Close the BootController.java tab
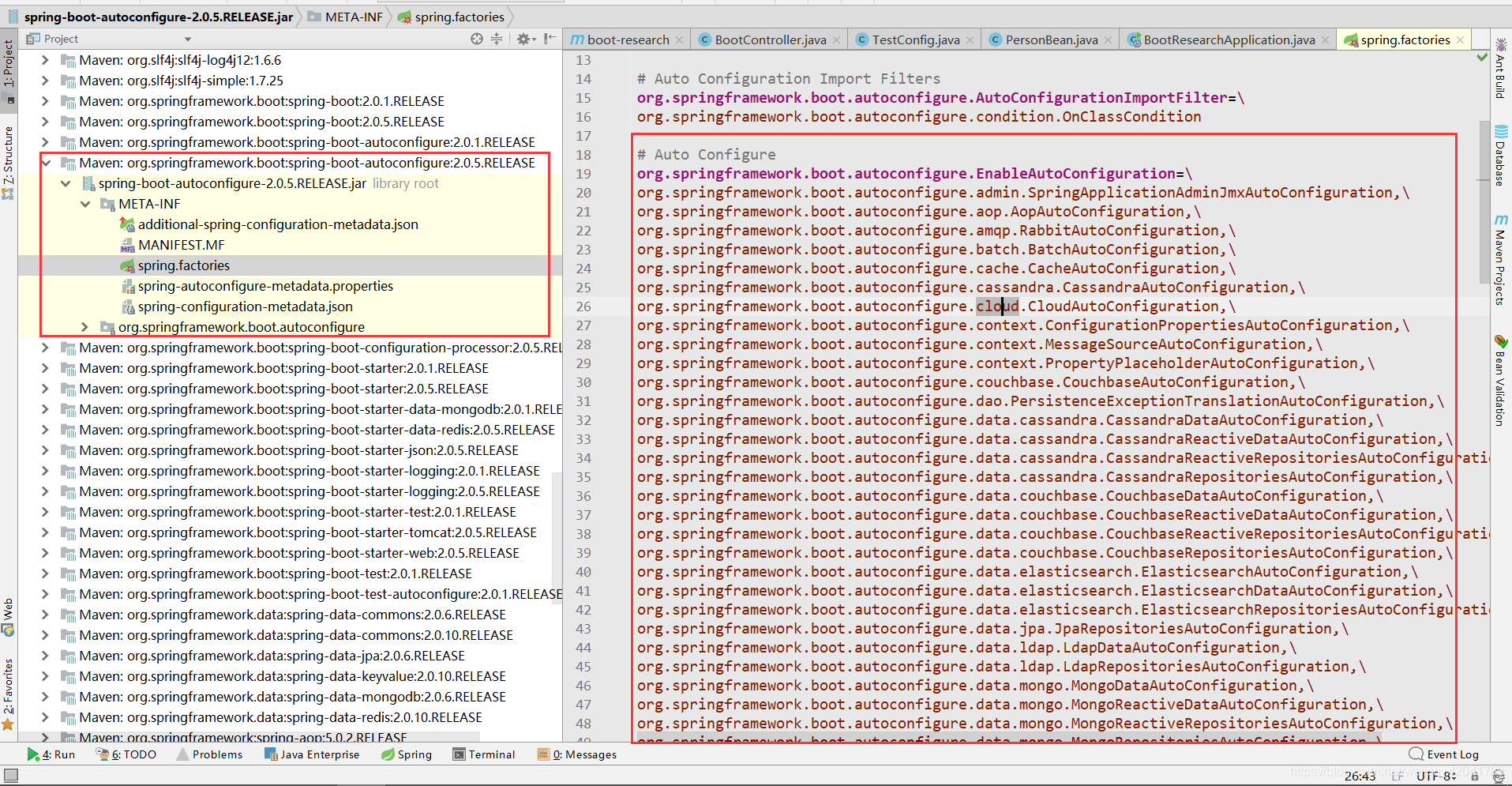 point(835,39)
